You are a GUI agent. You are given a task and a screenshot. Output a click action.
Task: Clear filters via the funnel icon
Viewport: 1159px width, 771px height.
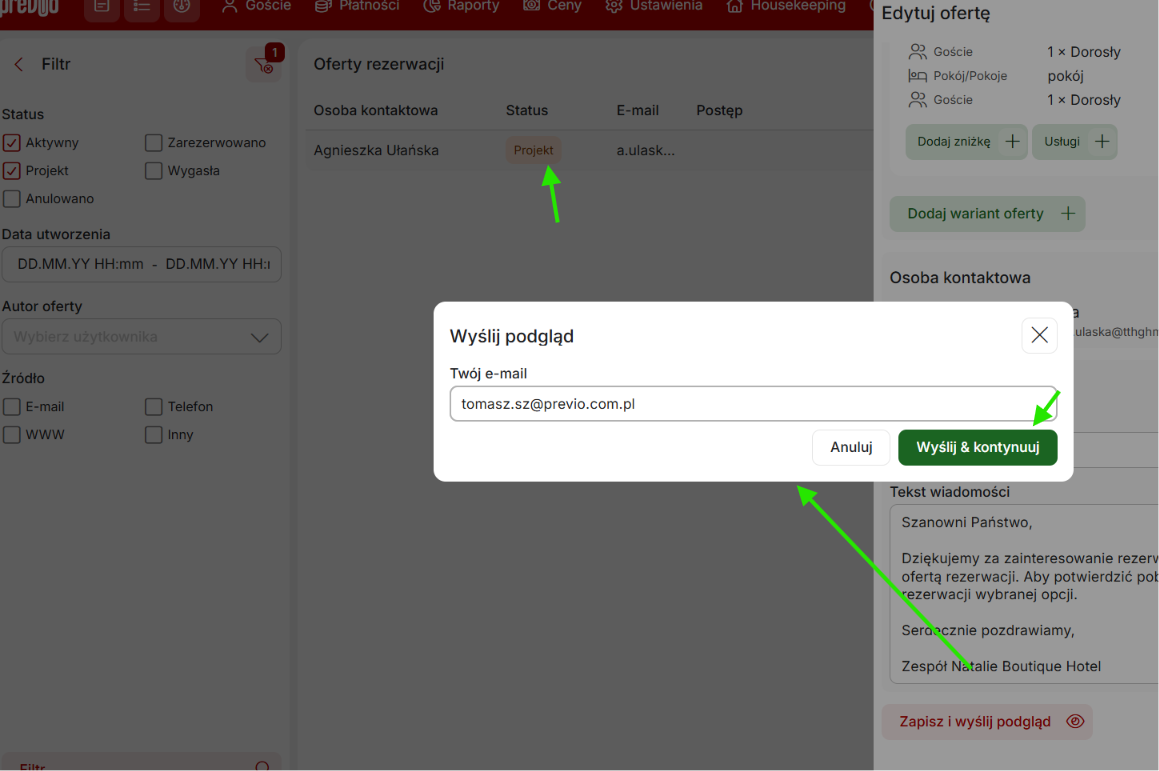click(x=264, y=64)
